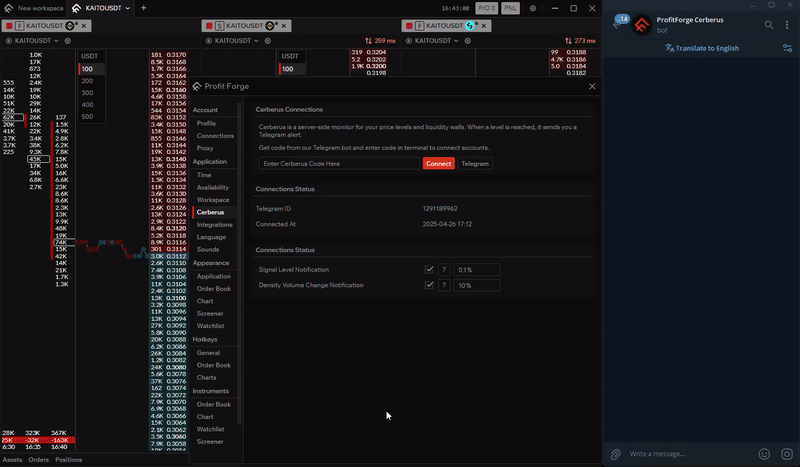
Task: Open the Profile settings section
Action: [x=206, y=124]
